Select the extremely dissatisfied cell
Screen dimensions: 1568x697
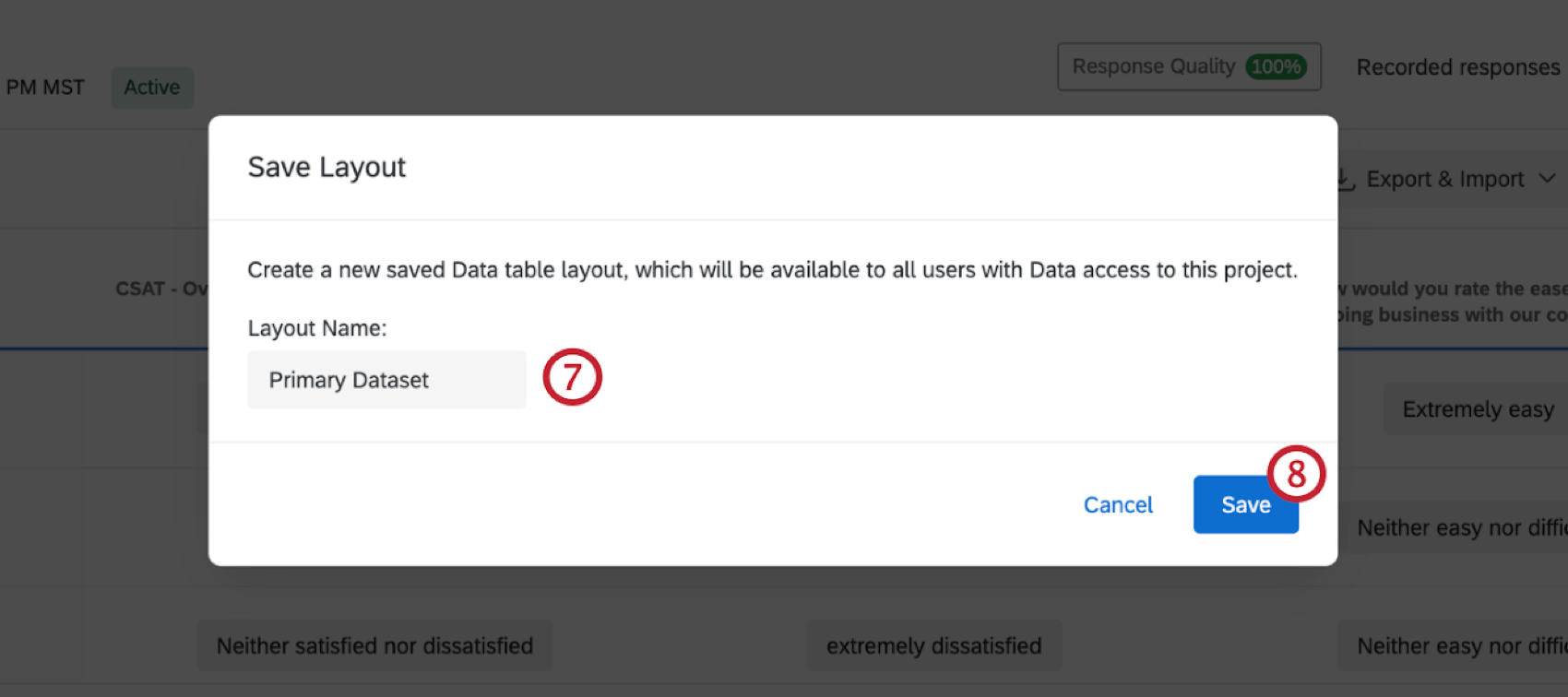click(933, 645)
